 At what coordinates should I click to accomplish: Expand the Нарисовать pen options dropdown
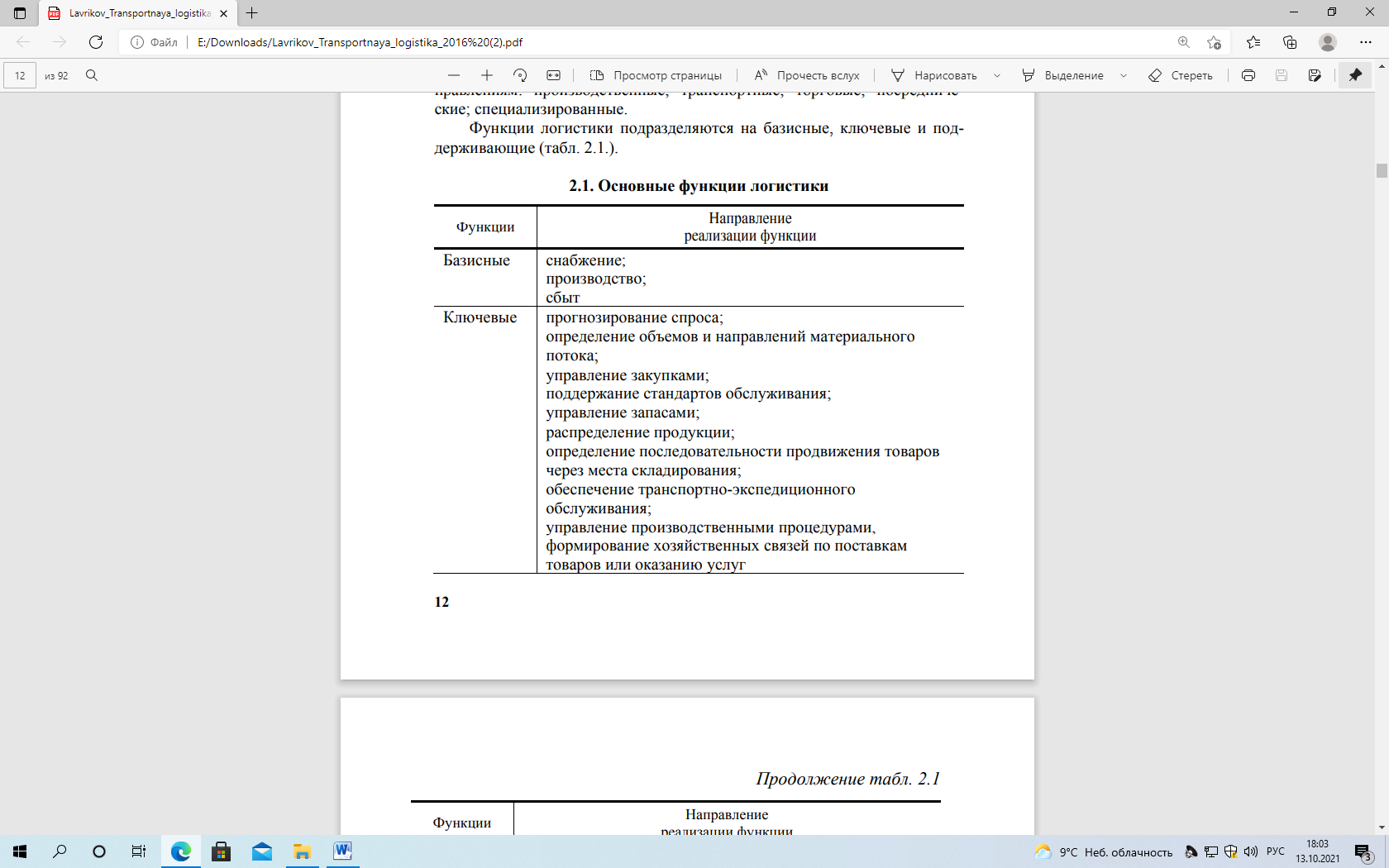[x=997, y=75]
